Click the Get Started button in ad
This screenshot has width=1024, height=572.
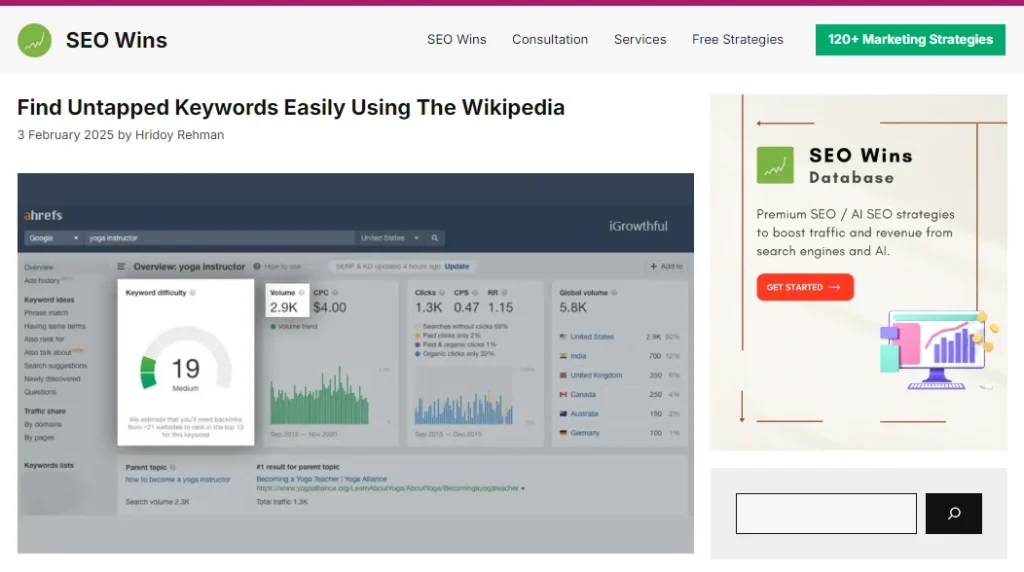pos(805,287)
